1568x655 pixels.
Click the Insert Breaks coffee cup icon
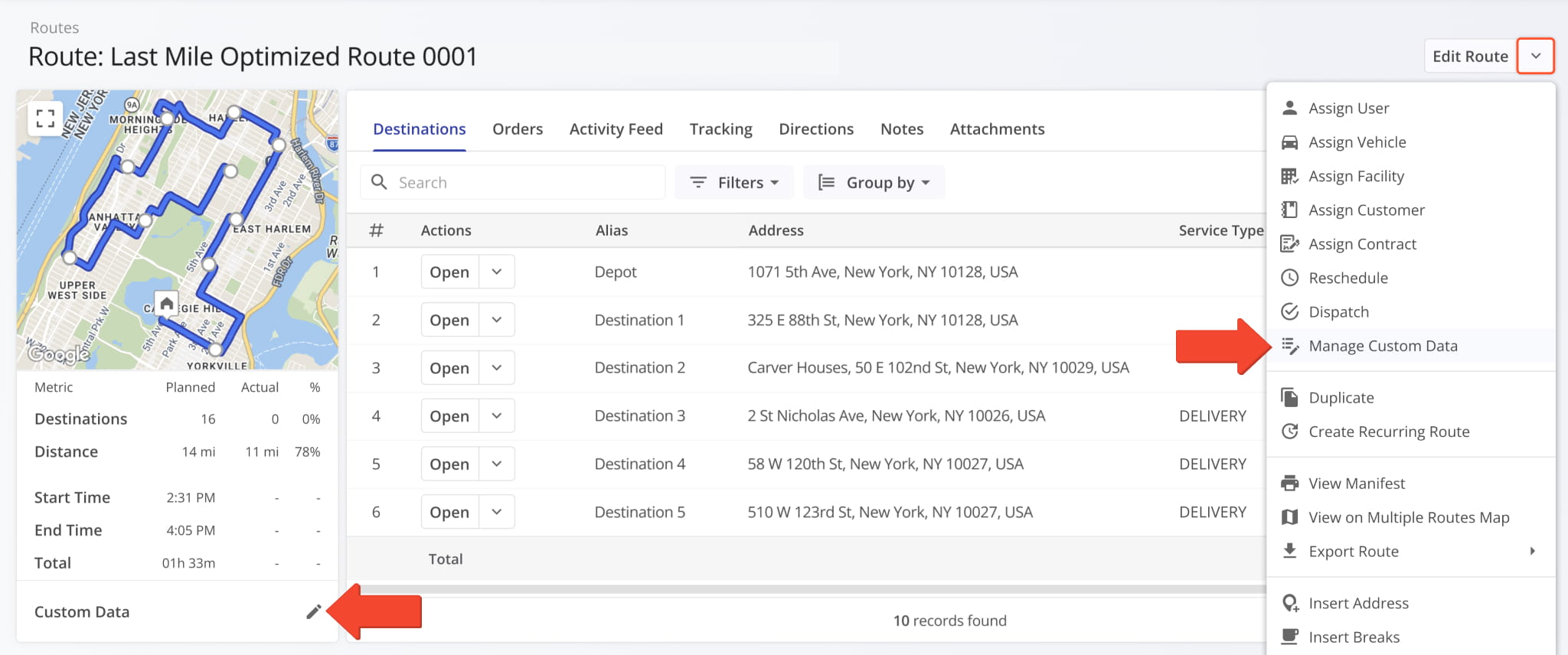(1289, 637)
